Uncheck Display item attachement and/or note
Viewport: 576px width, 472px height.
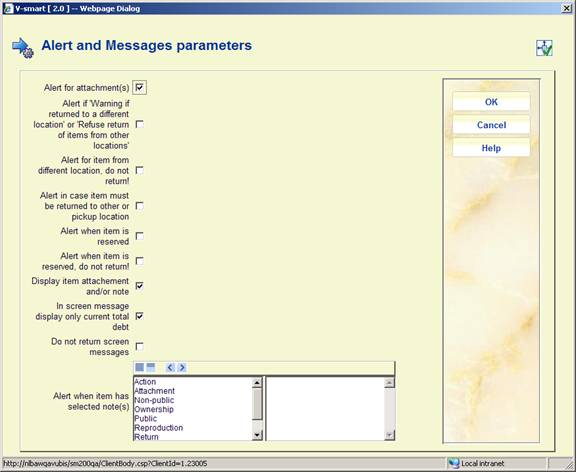click(x=140, y=286)
